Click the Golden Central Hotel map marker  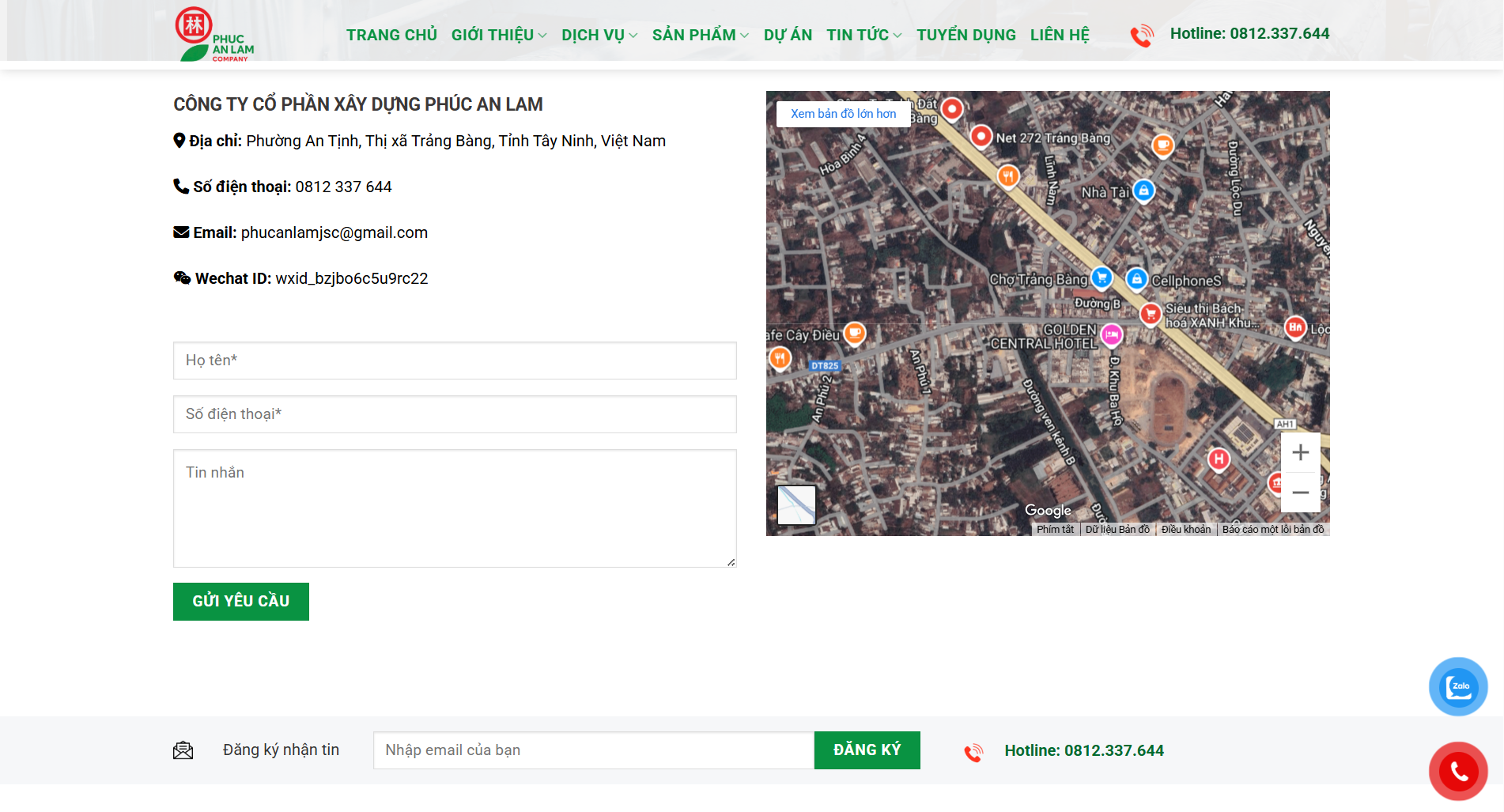[1111, 335]
